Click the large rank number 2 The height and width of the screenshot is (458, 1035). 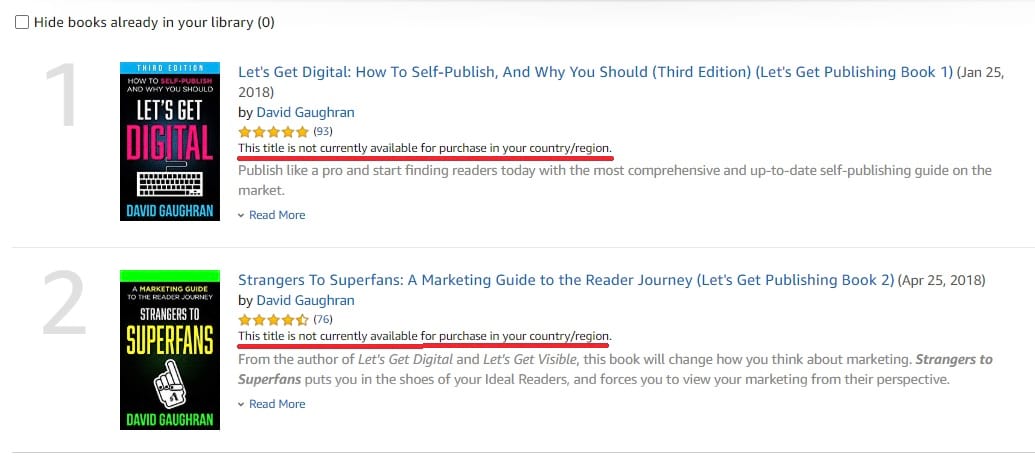pos(64,304)
